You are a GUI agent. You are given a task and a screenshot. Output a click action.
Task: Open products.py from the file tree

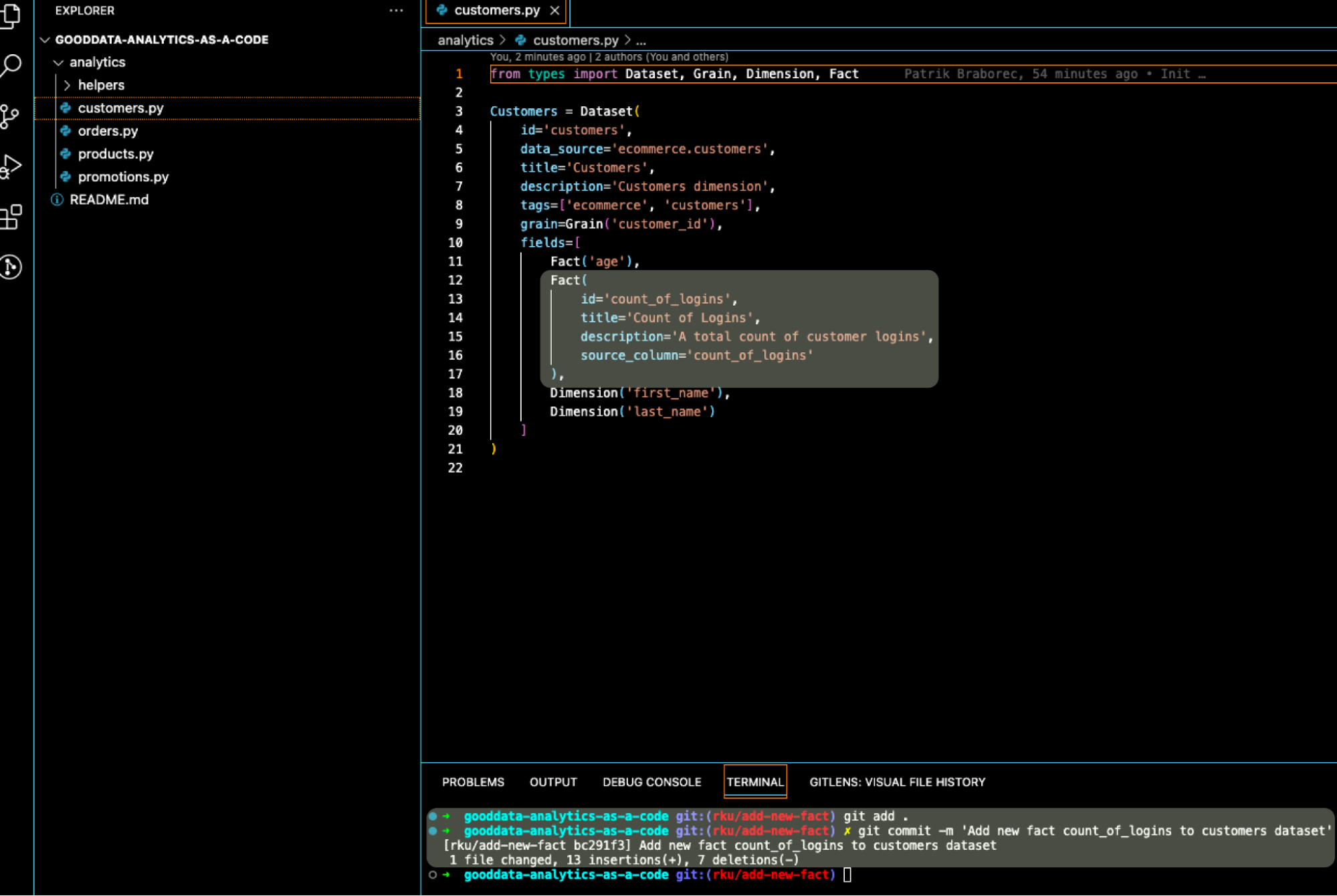pos(116,154)
